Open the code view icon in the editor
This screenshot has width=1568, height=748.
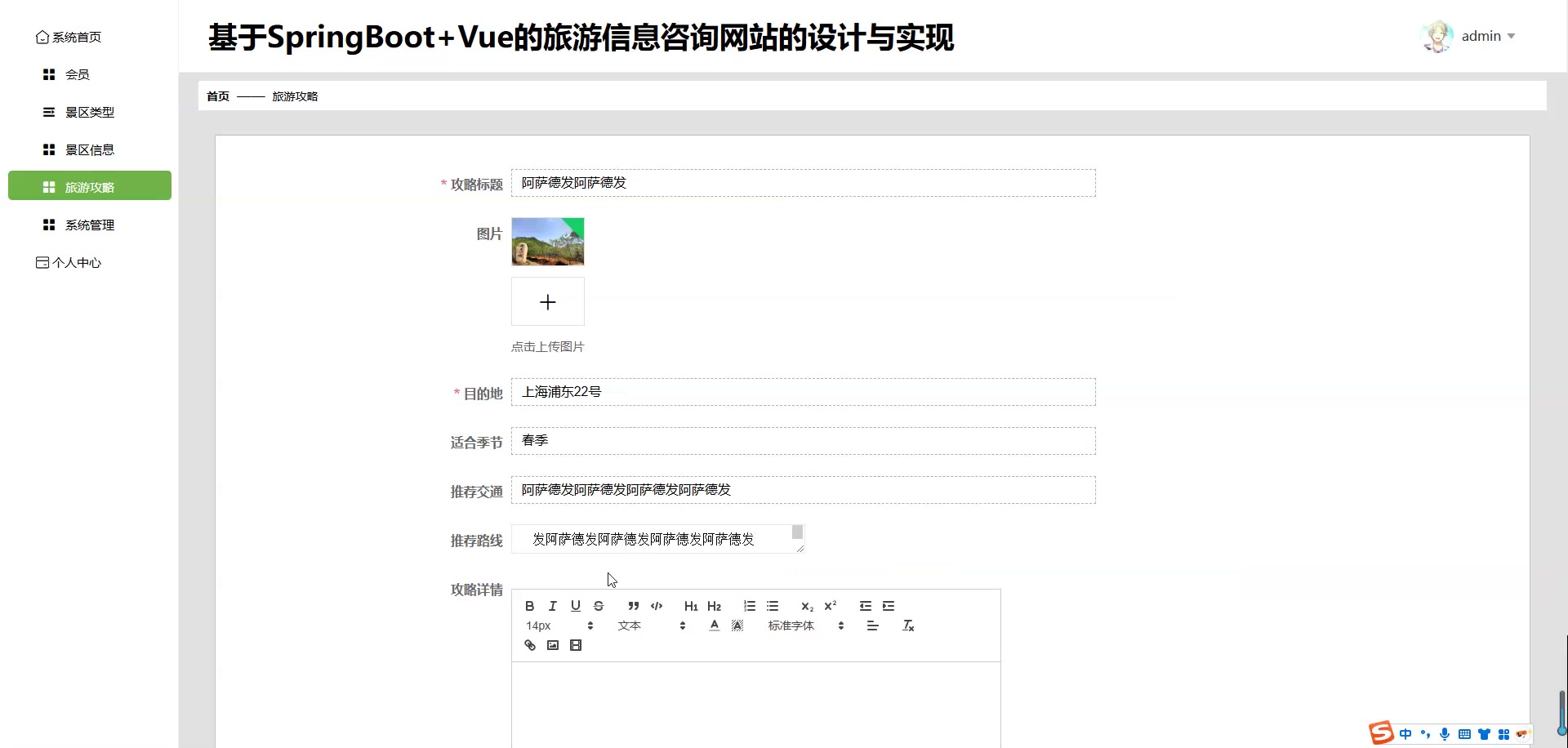pyautogui.click(x=656, y=605)
